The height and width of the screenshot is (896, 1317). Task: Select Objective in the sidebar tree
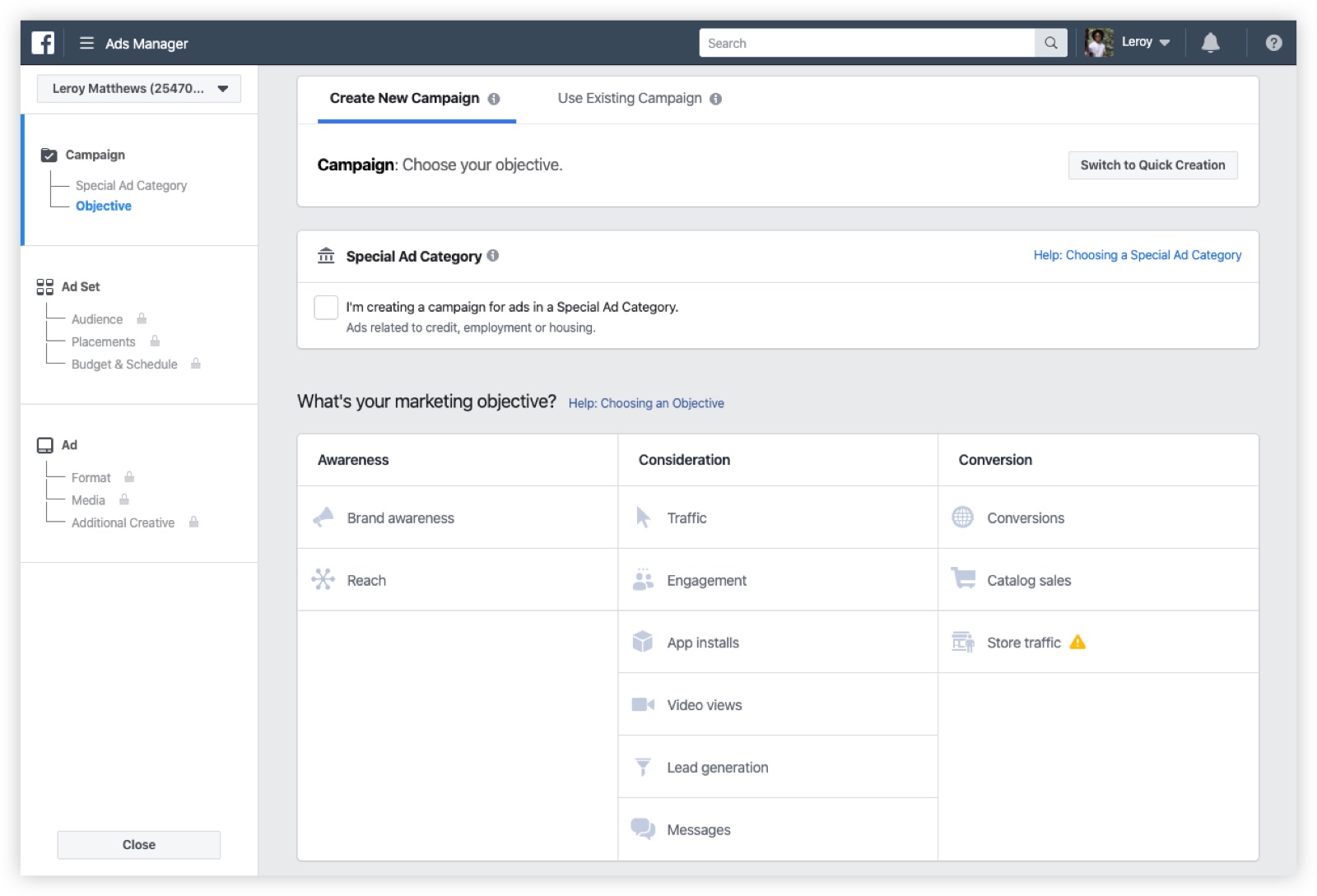104,206
